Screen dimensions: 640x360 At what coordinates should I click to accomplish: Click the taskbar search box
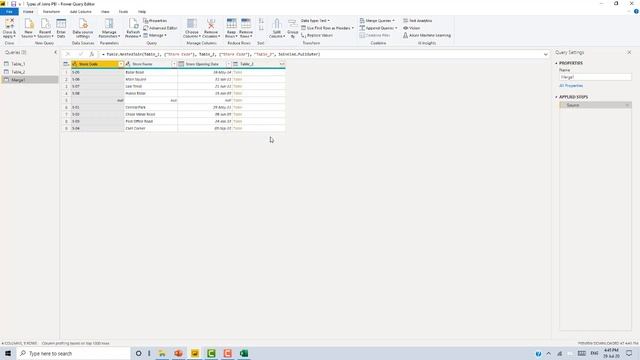coord(73,353)
